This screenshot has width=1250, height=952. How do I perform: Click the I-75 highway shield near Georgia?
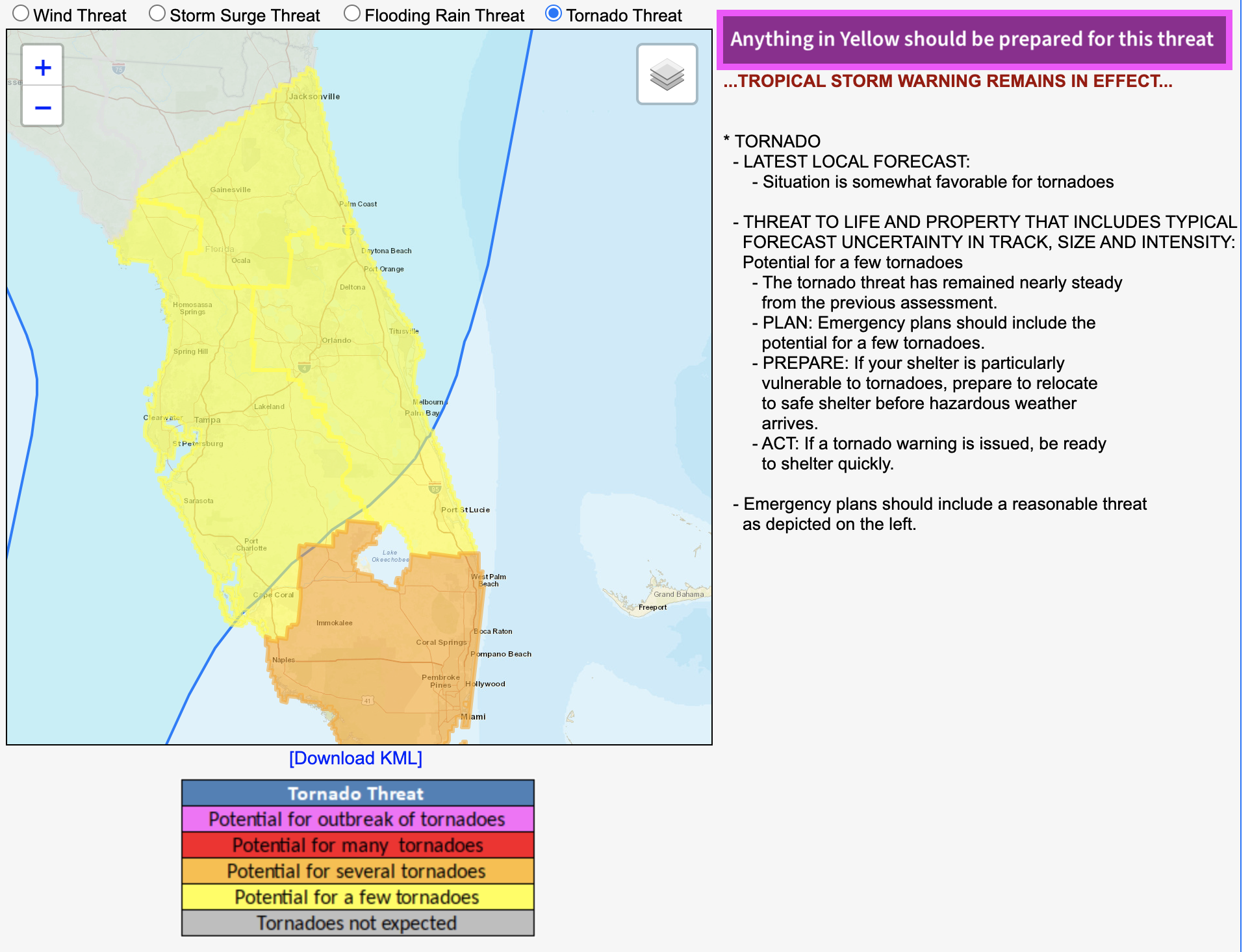(x=118, y=69)
